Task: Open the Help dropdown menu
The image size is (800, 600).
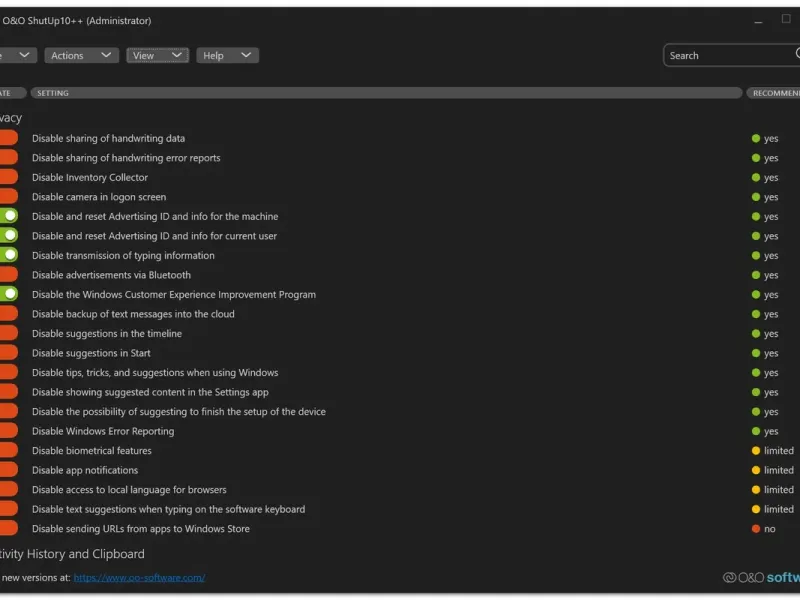Action: [x=227, y=55]
